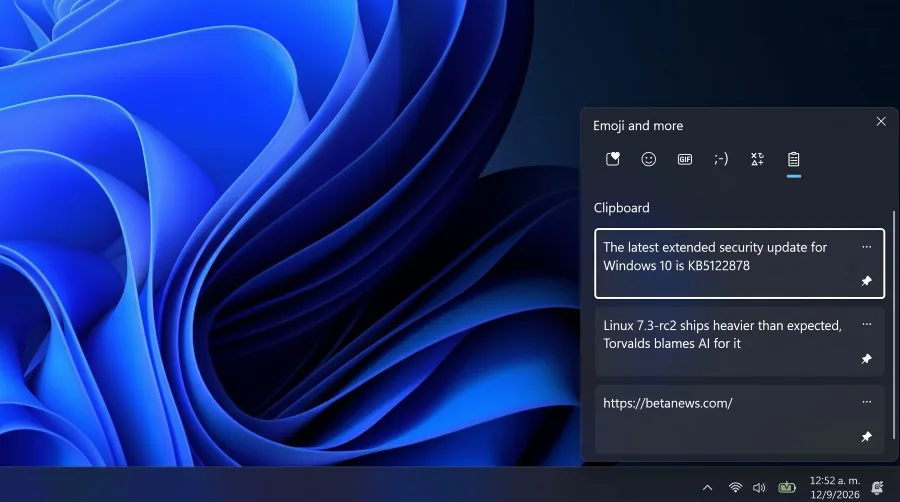Paste the https://betanews.com/ clipboard entry
The height and width of the screenshot is (502, 900).
(x=739, y=419)
